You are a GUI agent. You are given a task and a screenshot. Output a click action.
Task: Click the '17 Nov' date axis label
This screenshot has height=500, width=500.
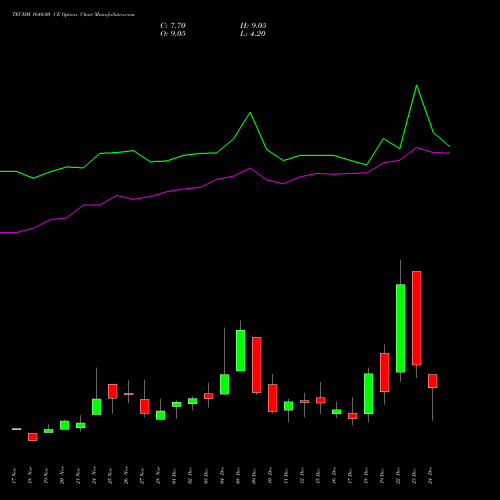[x=14, y=476]
